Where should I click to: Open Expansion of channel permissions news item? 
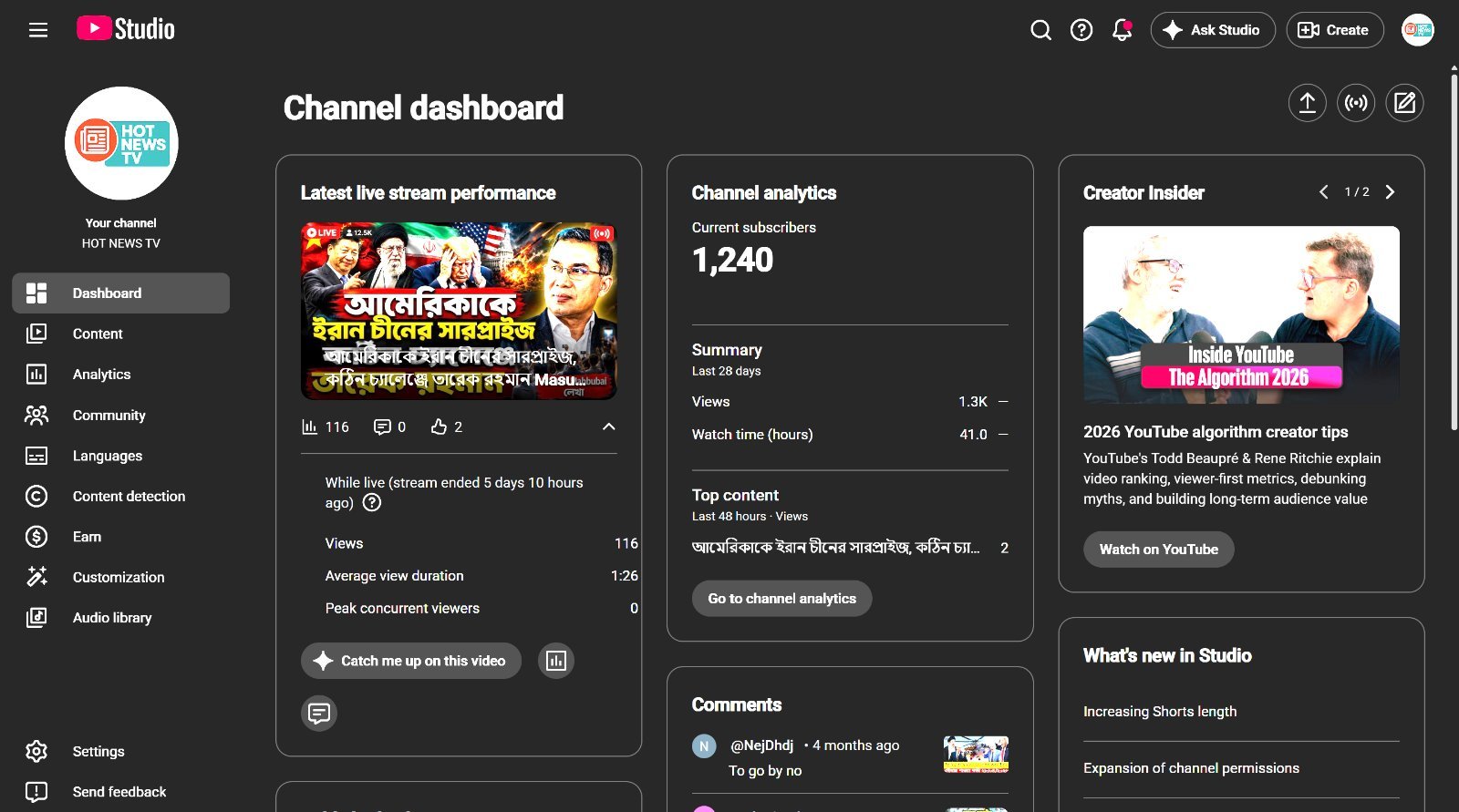1191,768
